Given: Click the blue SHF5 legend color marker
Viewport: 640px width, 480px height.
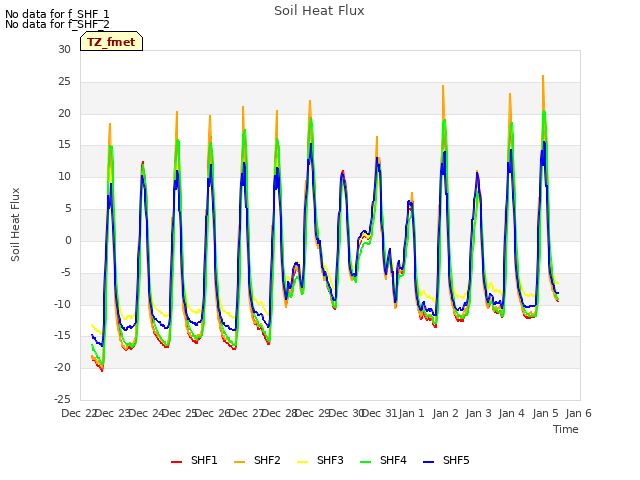Looking at the screenshot, I should coord(429,462).
